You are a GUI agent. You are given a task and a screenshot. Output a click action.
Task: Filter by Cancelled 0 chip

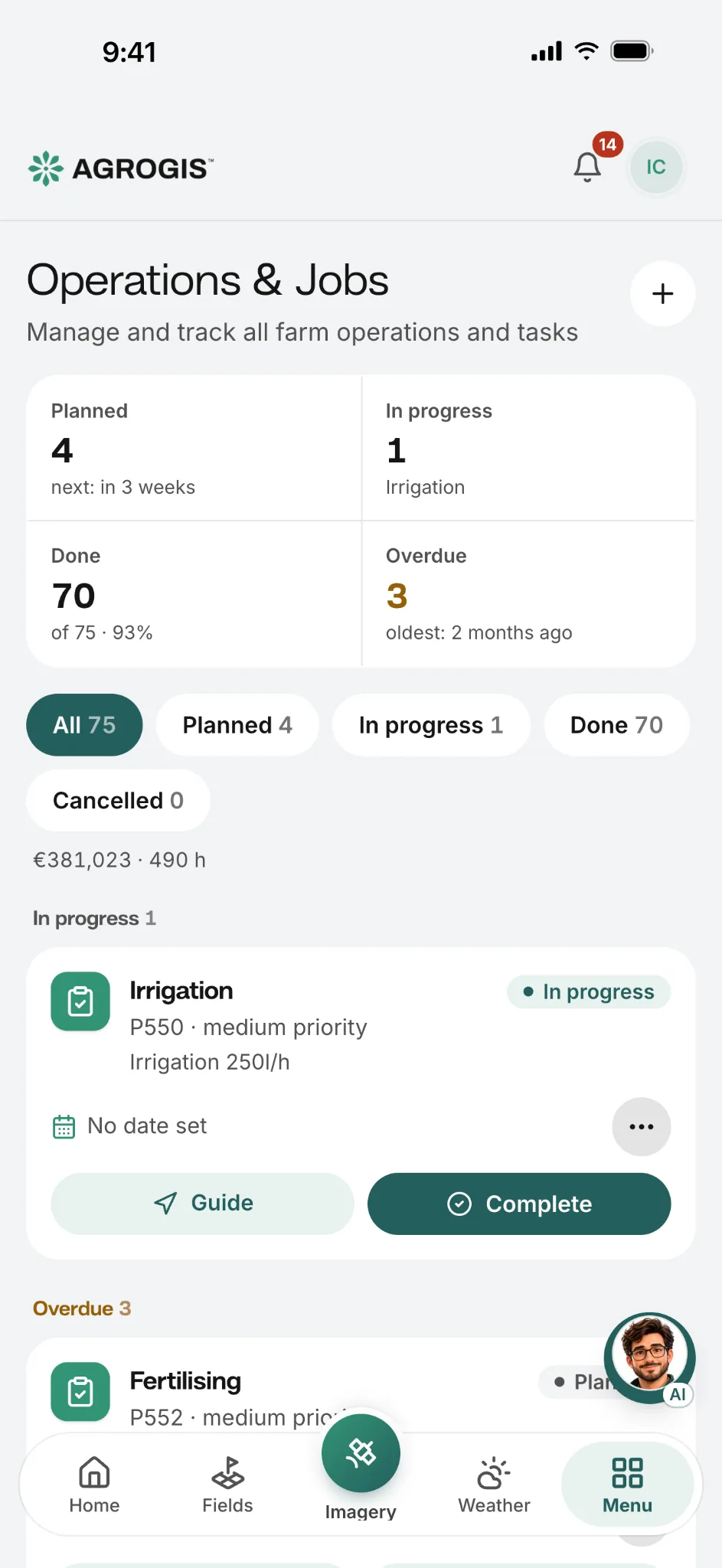pos(118,800)
